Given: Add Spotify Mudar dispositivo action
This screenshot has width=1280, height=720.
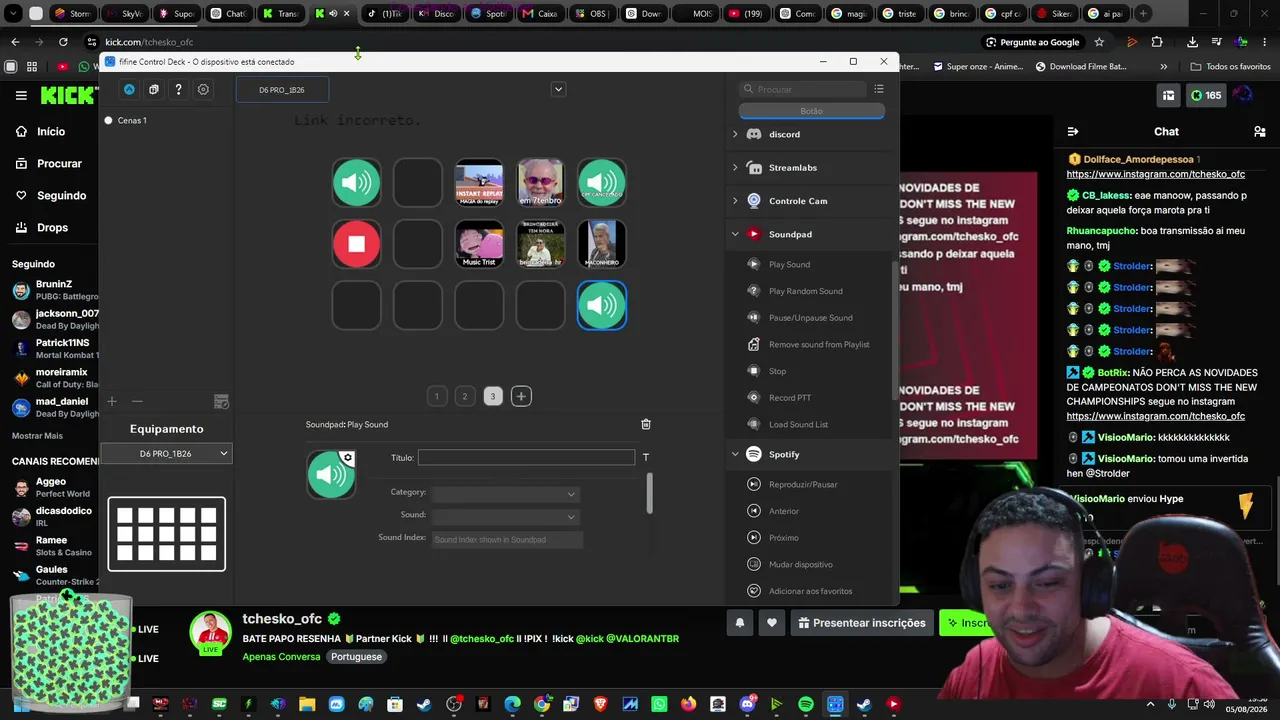Looking at the screenshot, I should pyautogui.click(x=800, y=564).
